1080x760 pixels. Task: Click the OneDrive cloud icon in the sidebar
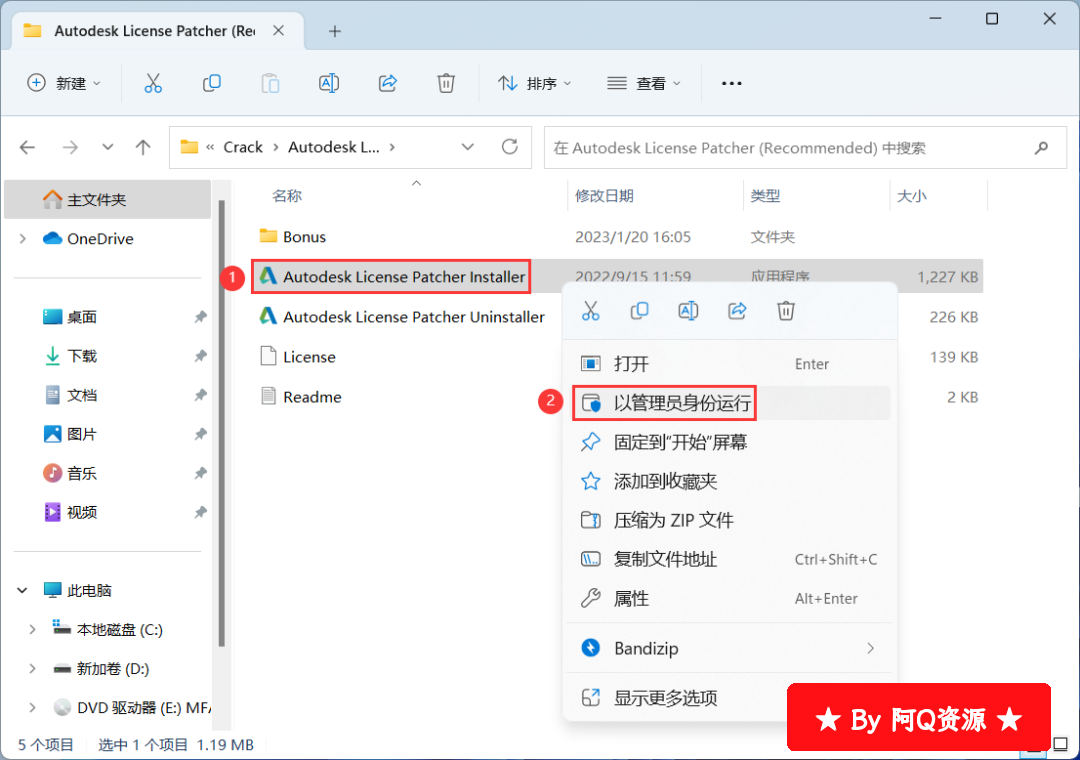52,238
